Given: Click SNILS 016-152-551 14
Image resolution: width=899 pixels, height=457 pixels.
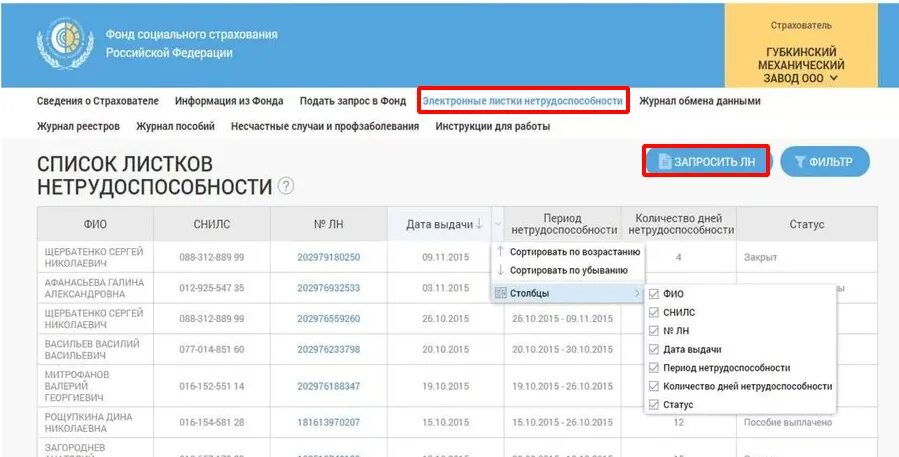Looking at the screenshot, I should (212, 386).
